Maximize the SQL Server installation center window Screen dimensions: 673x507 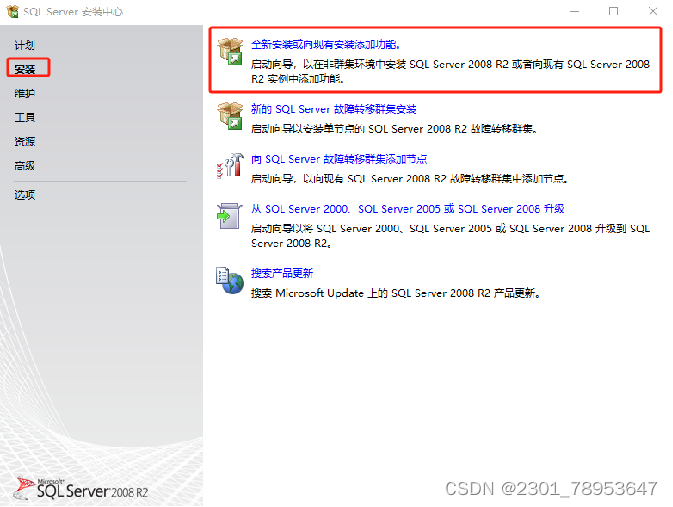(613, 11)
